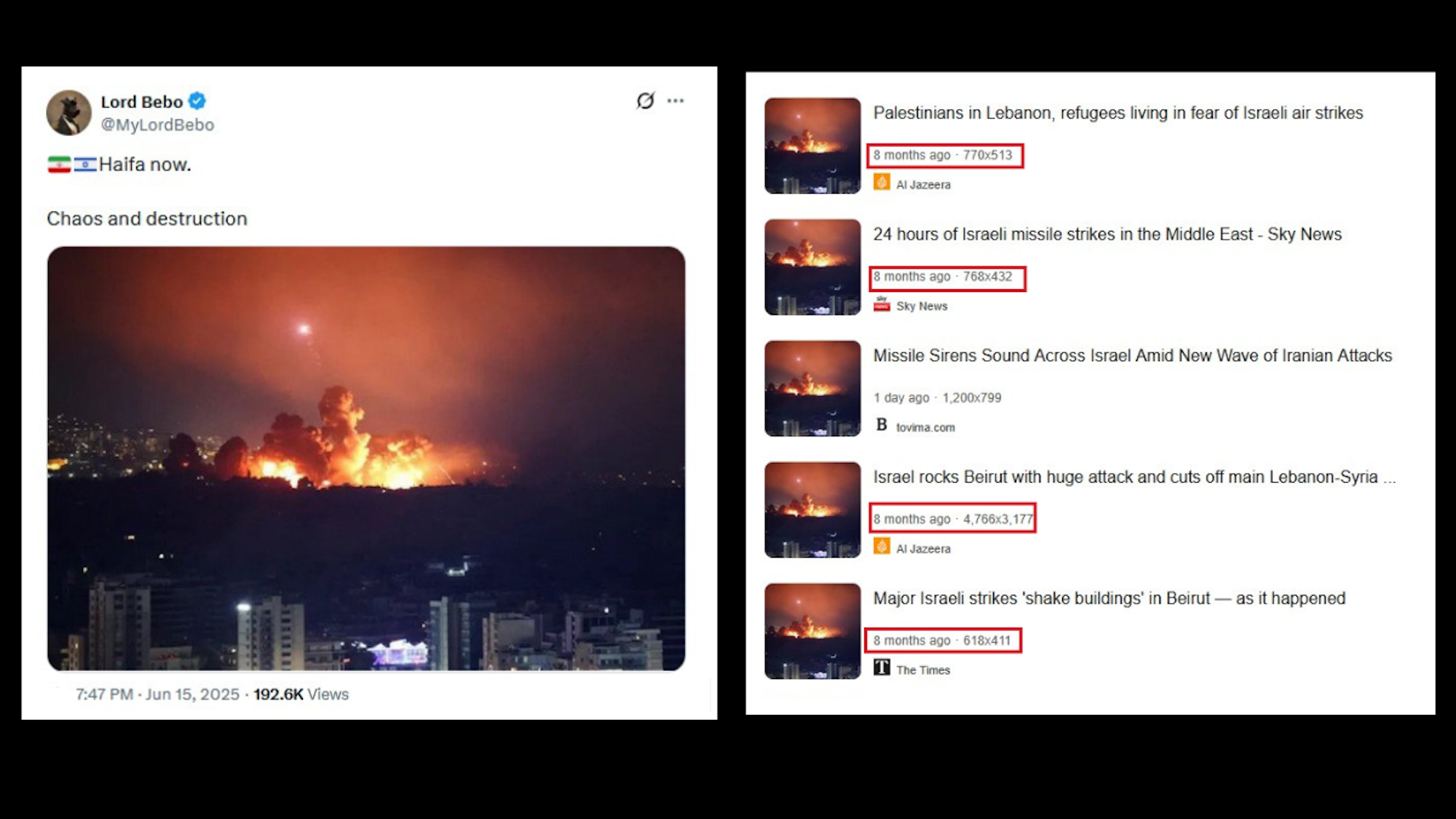Open Lord Bebo's profile avatar

(x=69, y=113)
